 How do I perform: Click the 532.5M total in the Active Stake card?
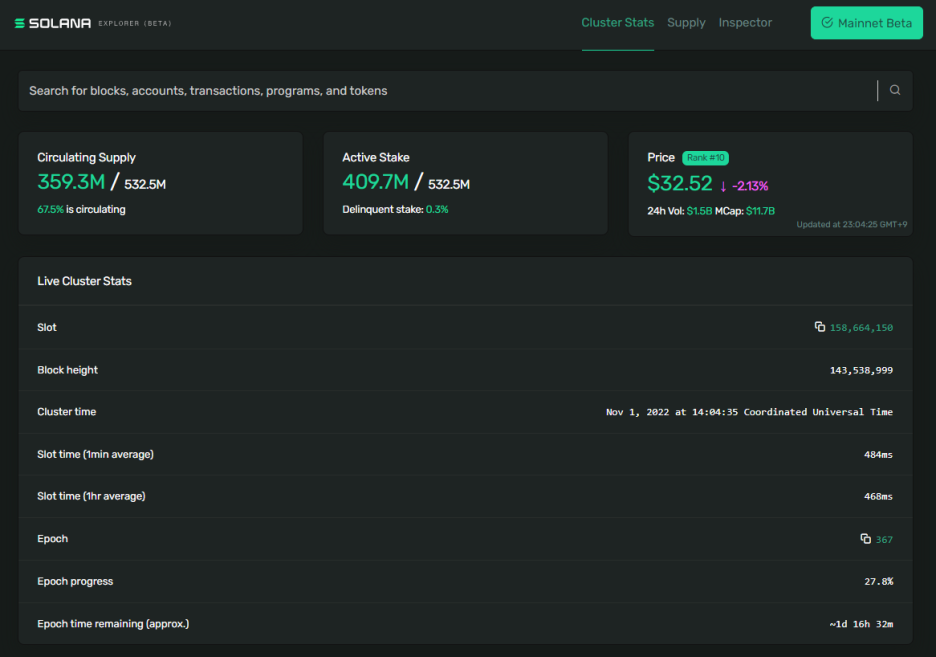(x=449, y=184)
